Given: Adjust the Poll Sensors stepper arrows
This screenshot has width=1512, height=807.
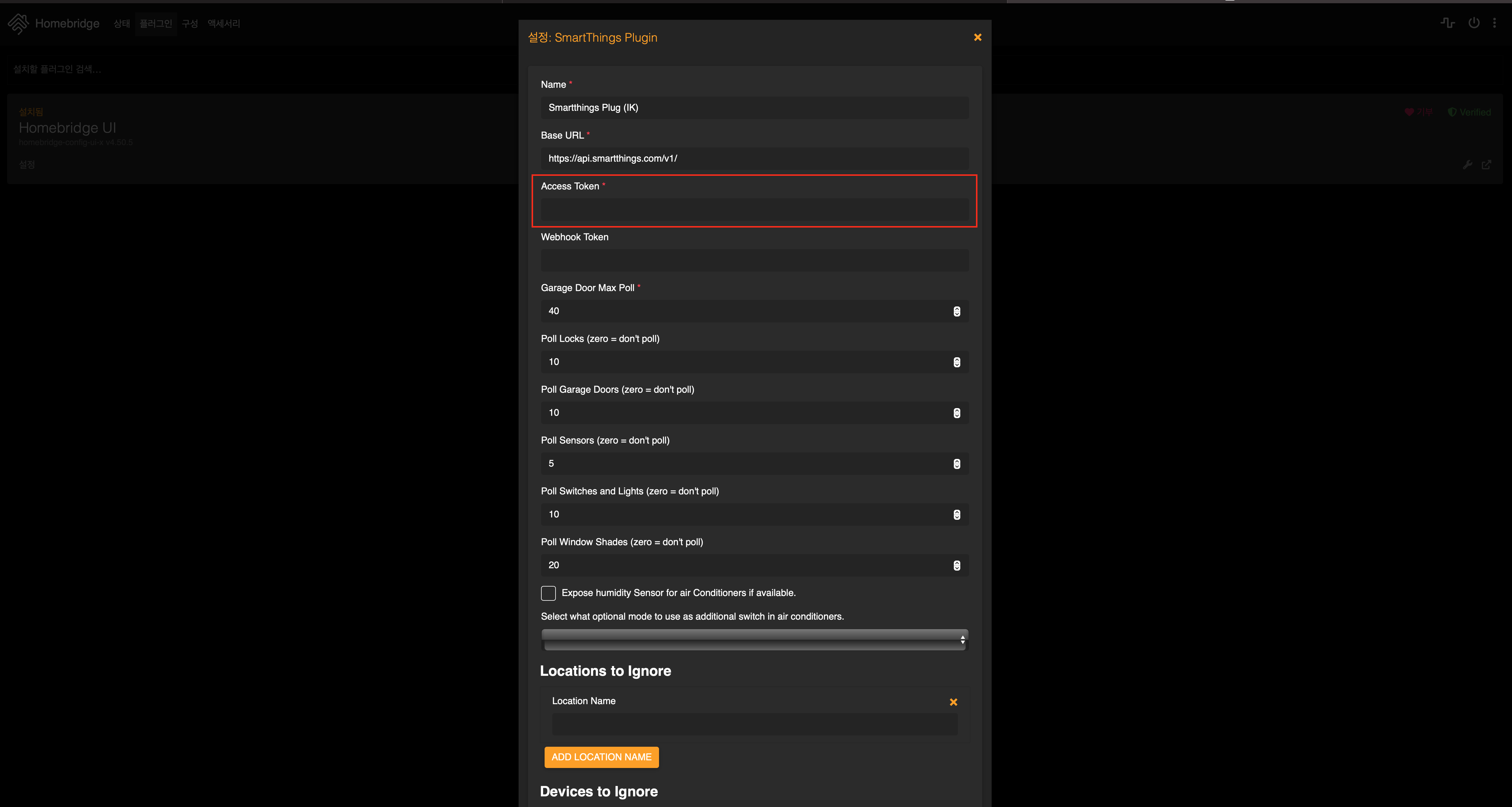Looking at the screenshot, I should coord(957,464).
